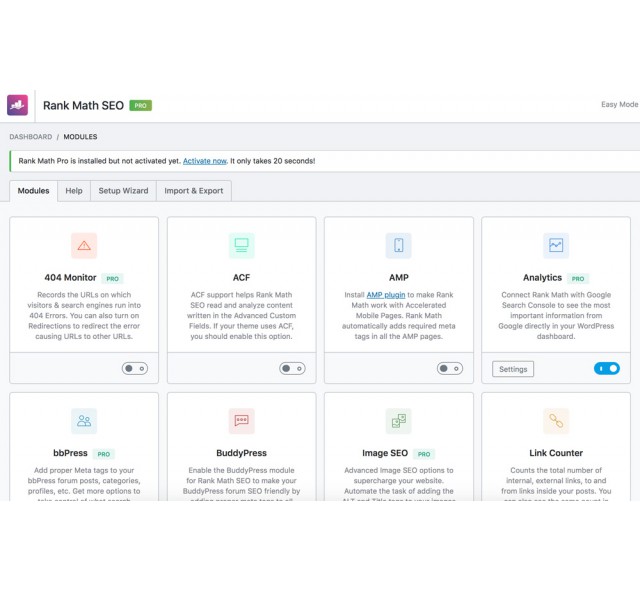Enable the ACF module toggle
This screenshot has width=640, height=590.
click(292, 369)
